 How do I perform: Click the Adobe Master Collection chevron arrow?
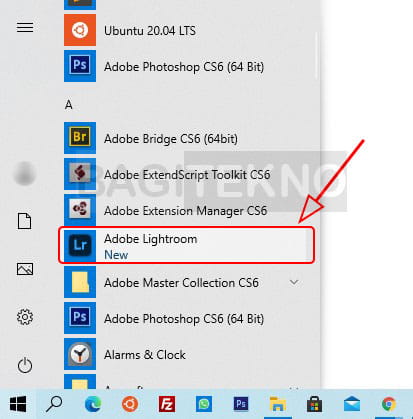click(294, 282)
